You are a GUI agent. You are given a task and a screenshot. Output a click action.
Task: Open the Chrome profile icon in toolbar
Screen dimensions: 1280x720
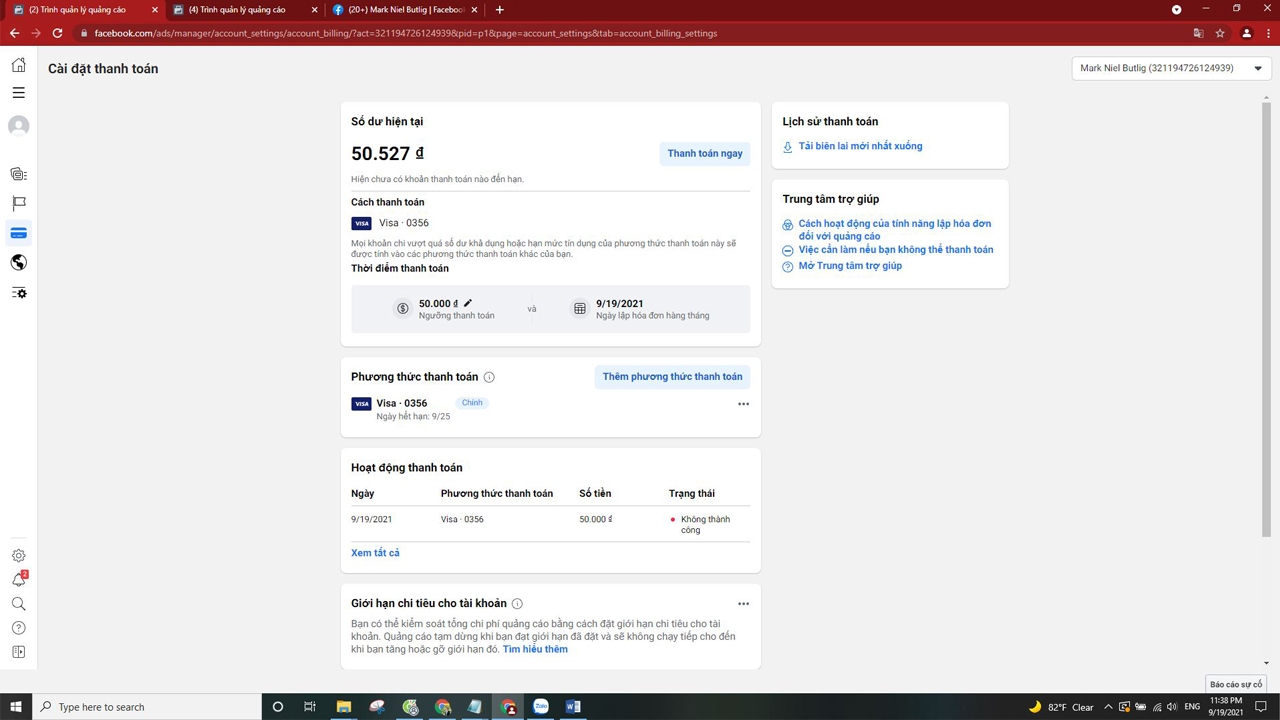pyautogui.click(x=1246, y=33)
